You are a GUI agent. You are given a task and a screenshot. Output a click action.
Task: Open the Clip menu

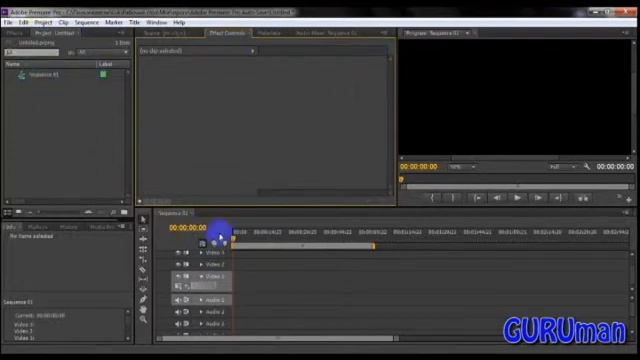pos(63,22)
